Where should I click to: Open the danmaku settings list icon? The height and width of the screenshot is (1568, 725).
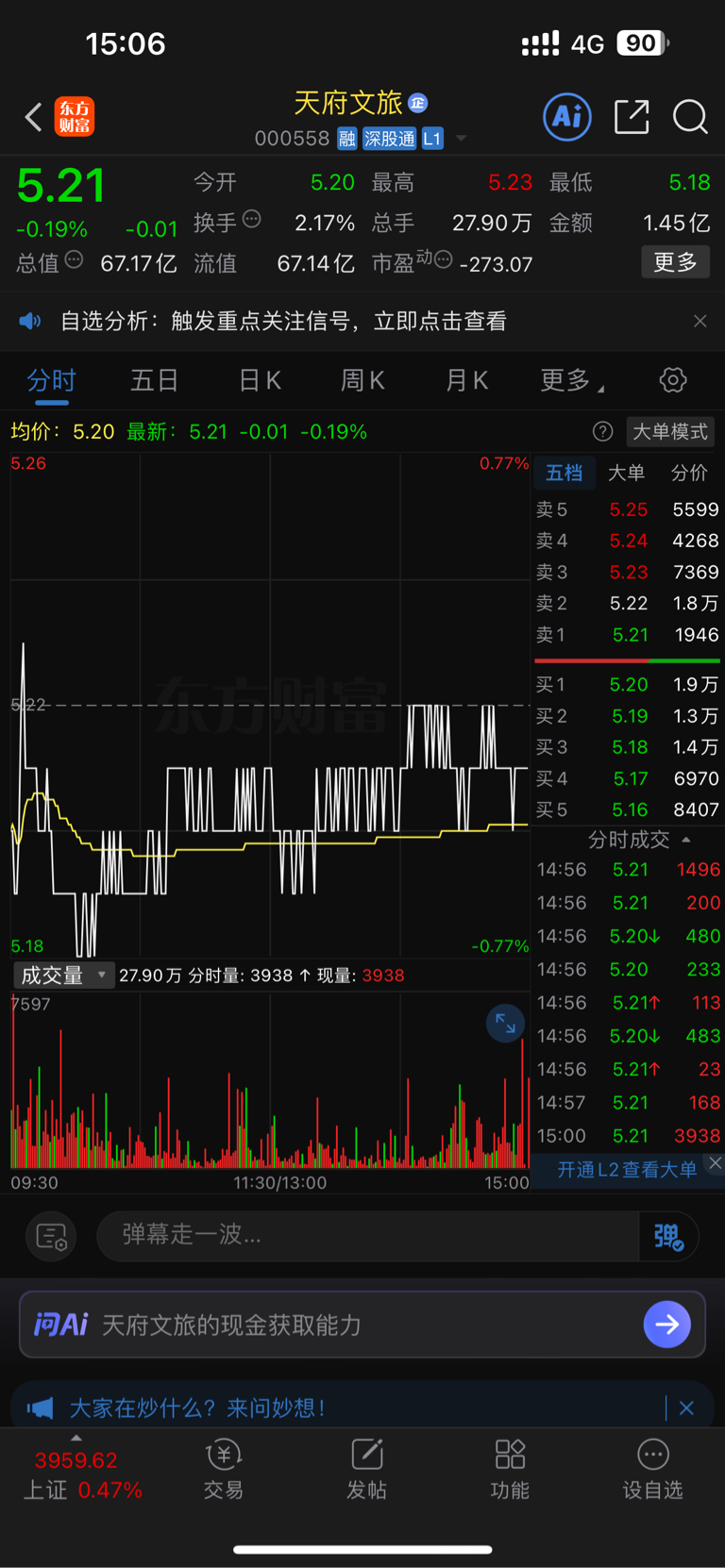51,1236
